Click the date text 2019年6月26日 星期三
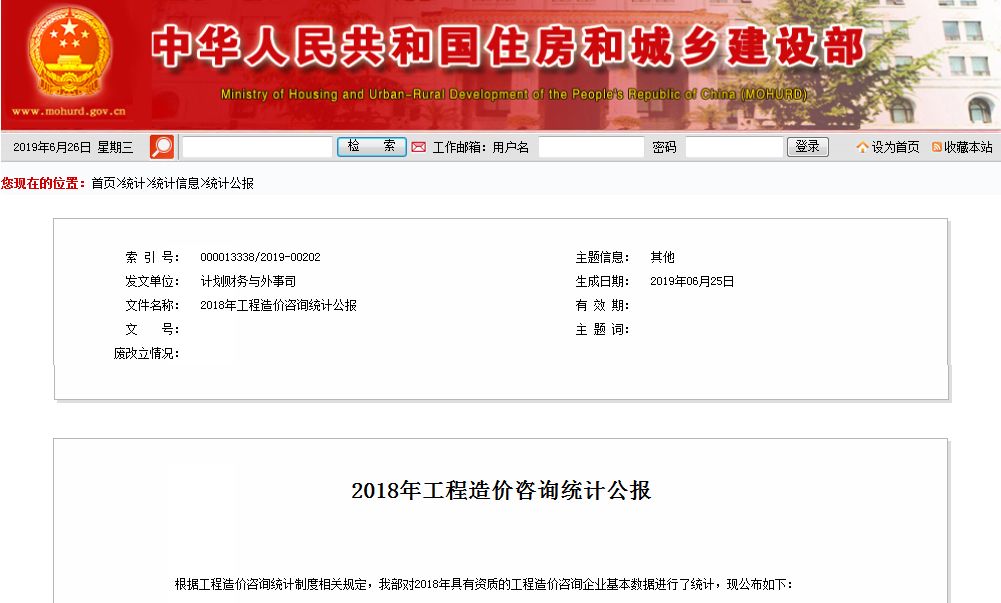Image resolution: width=1001 pixels, height=603 pixels. (x=73, y=147)
